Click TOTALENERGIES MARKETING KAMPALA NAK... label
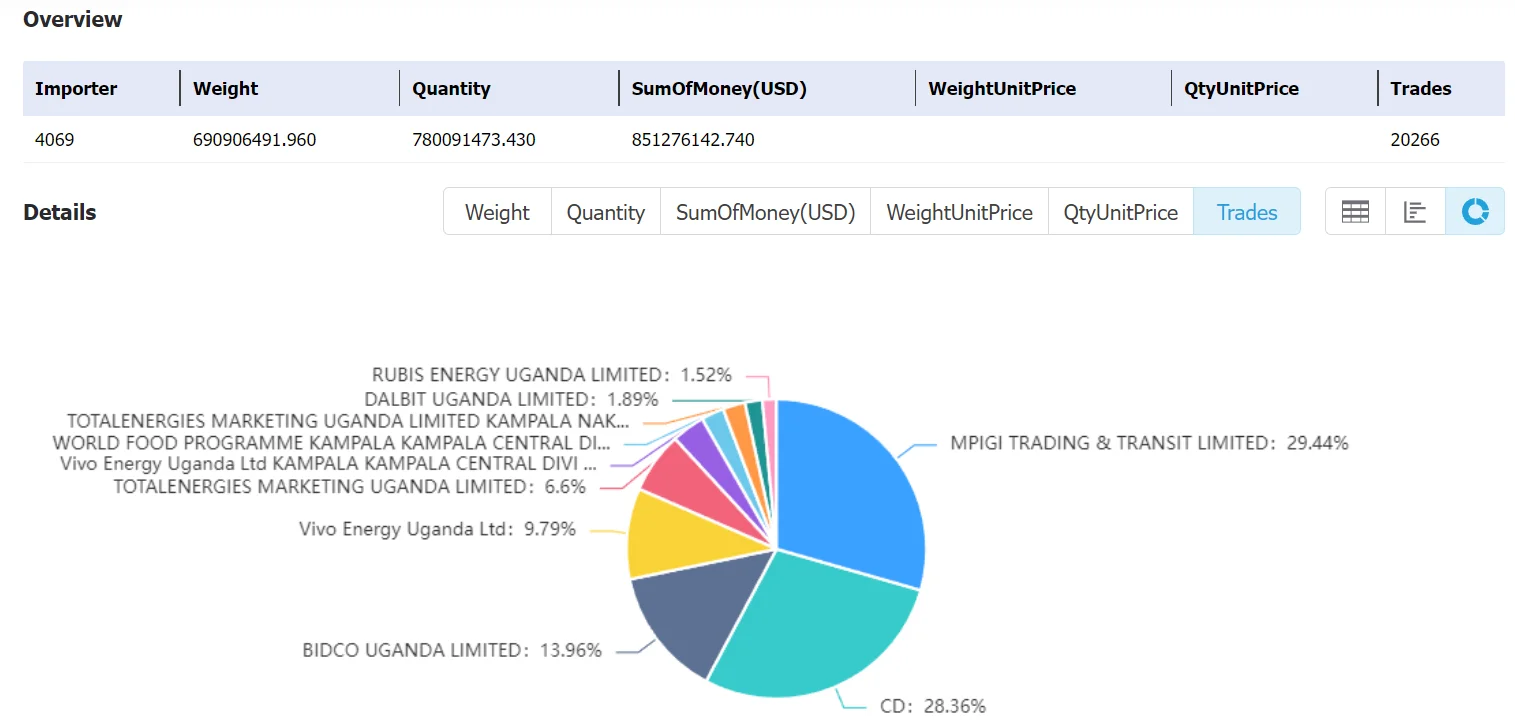Image resolution: width=1515 pixels, height=726 pixels. (348, 420)
